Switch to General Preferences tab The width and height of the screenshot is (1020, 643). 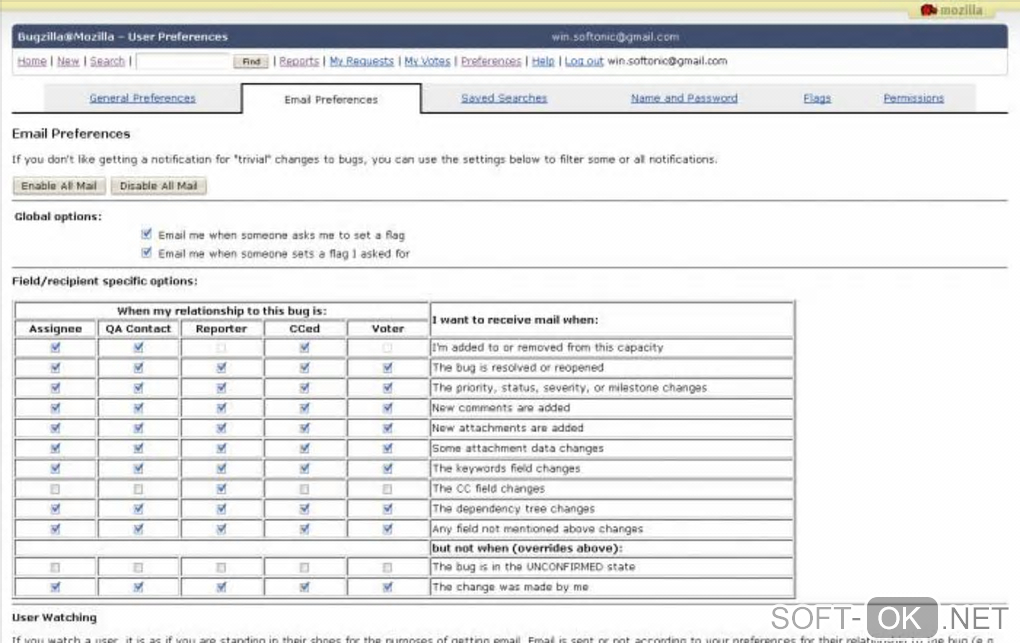142,98
